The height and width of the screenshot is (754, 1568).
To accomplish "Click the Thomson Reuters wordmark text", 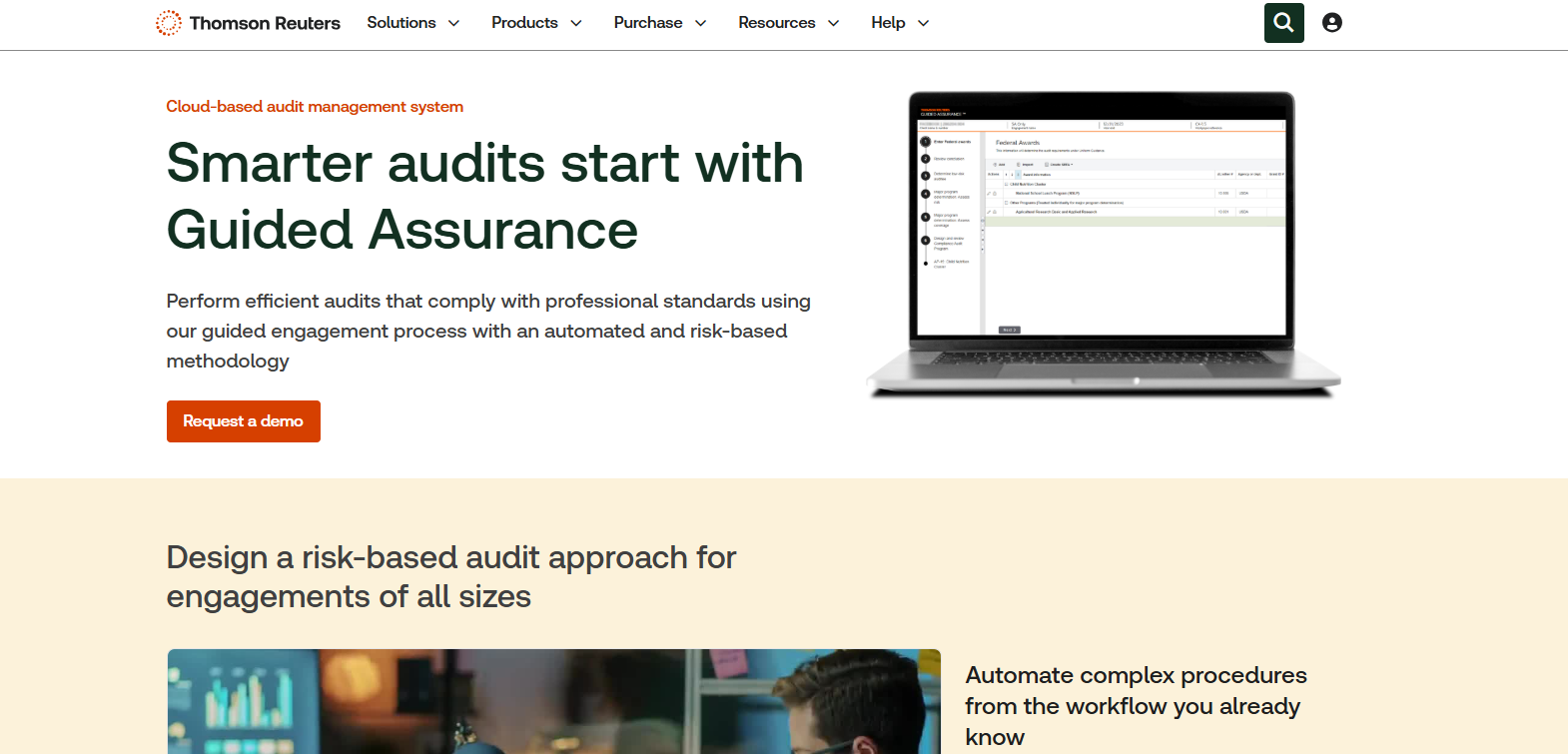I will 265,23.
